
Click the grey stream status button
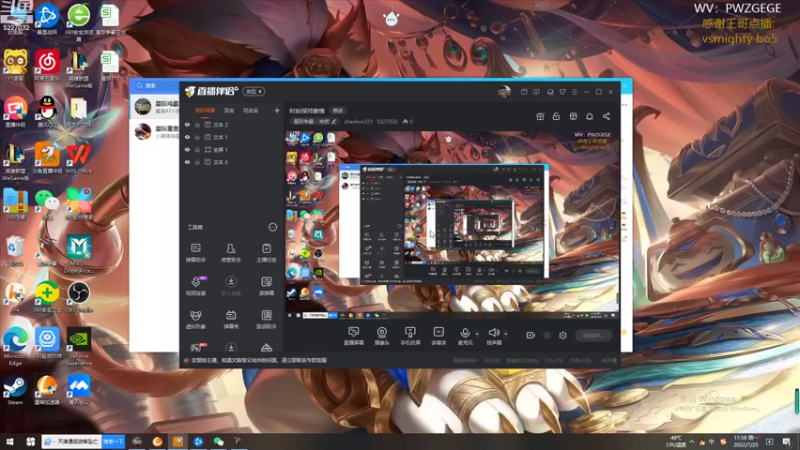(593, 335)
